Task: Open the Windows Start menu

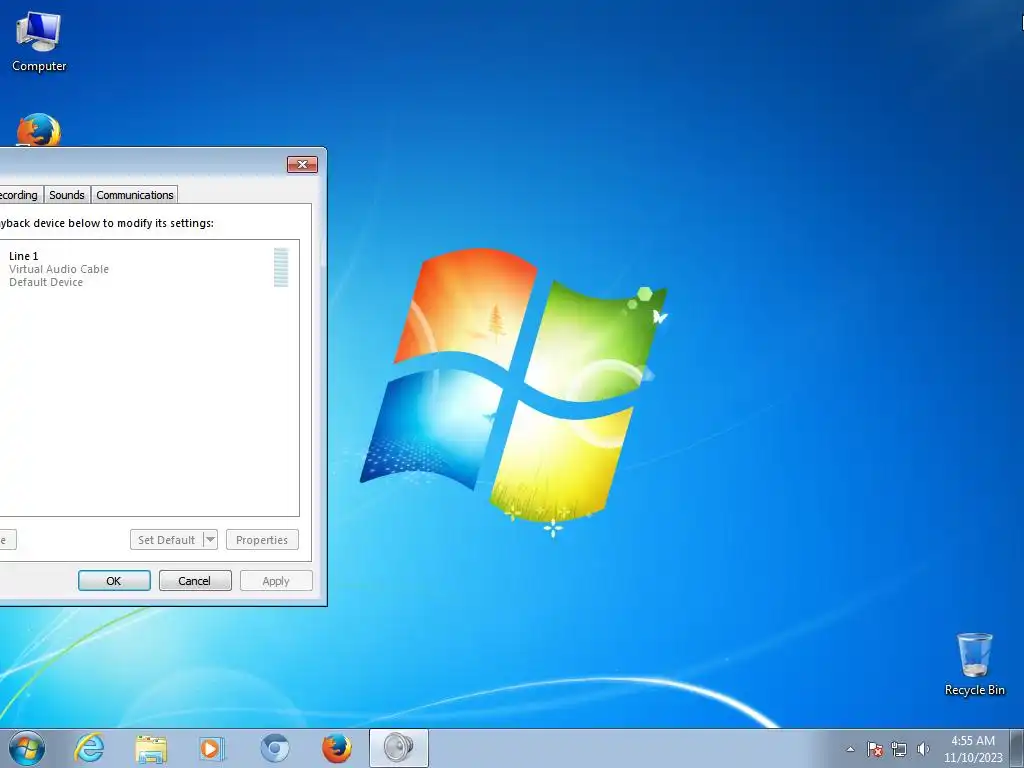Action: point(27,748)
